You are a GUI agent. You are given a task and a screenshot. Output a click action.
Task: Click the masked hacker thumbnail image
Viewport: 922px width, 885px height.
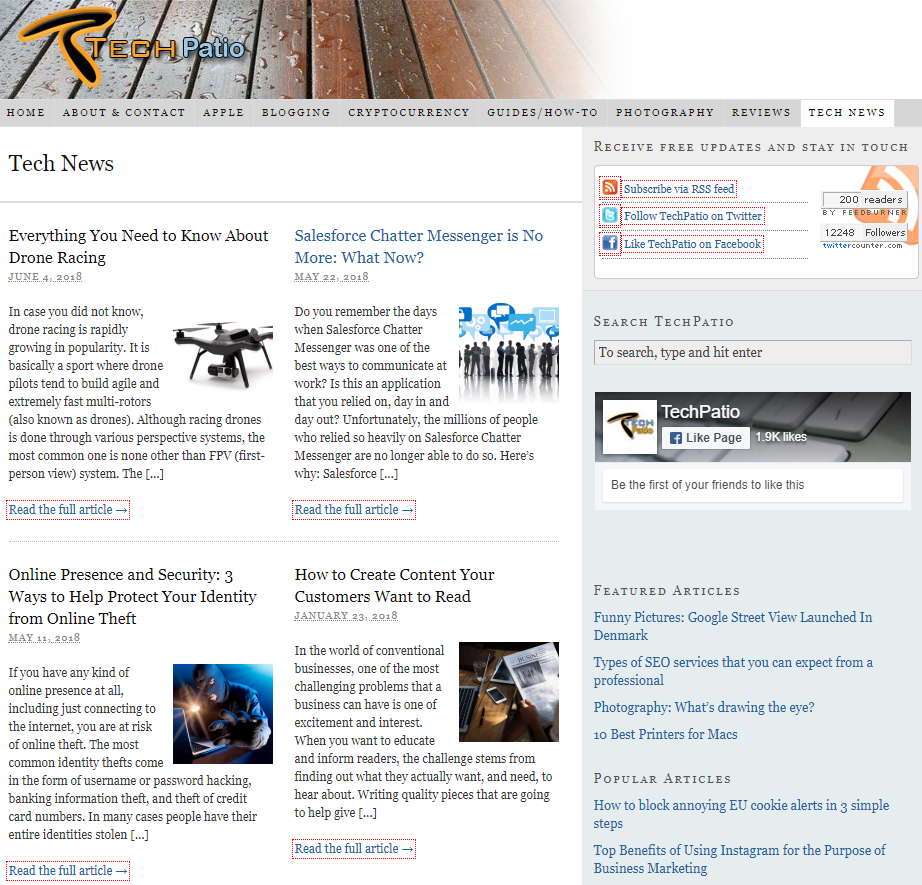(x=223, y=714)
